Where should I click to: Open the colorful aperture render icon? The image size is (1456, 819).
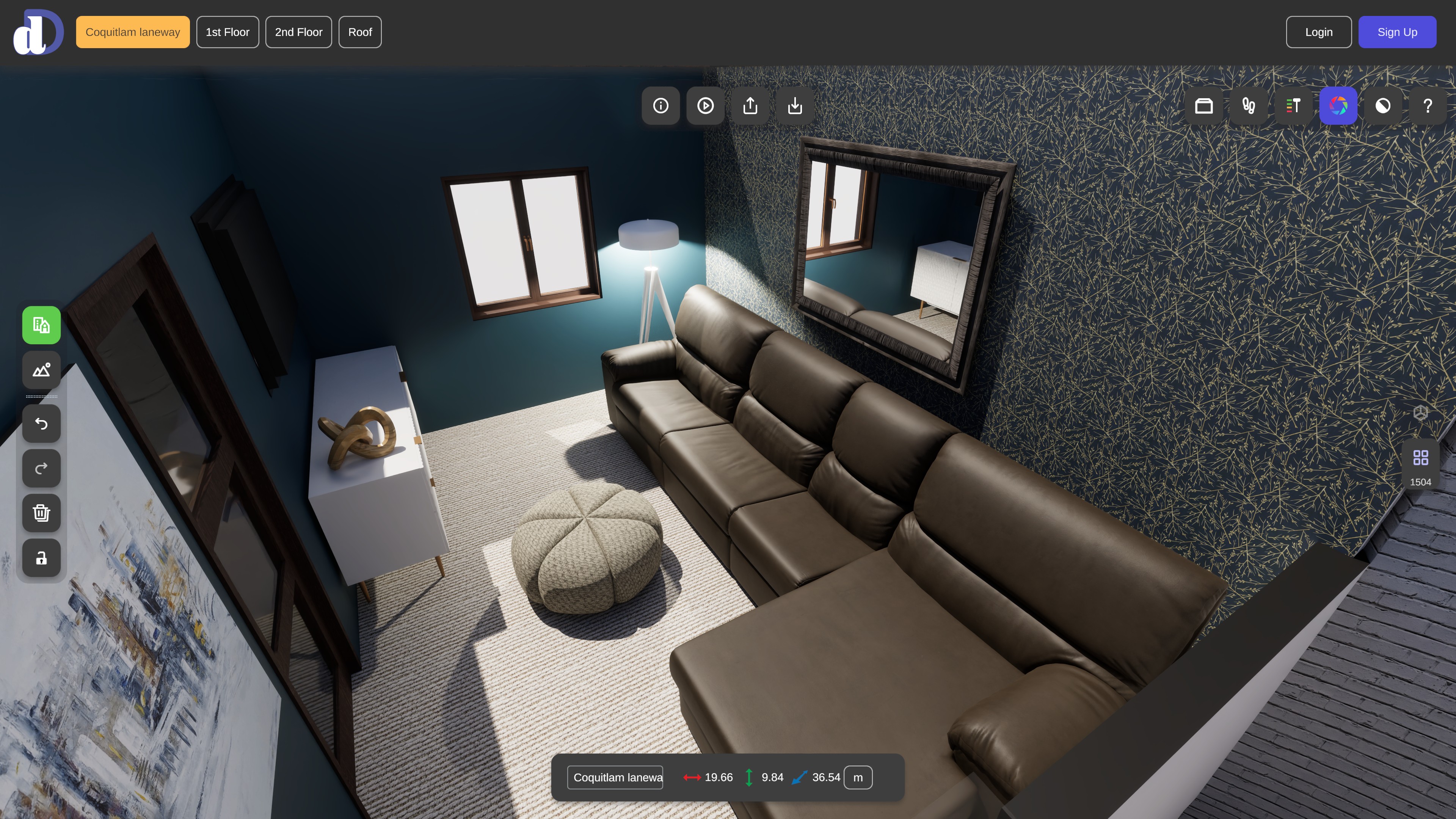[1338, 106]
